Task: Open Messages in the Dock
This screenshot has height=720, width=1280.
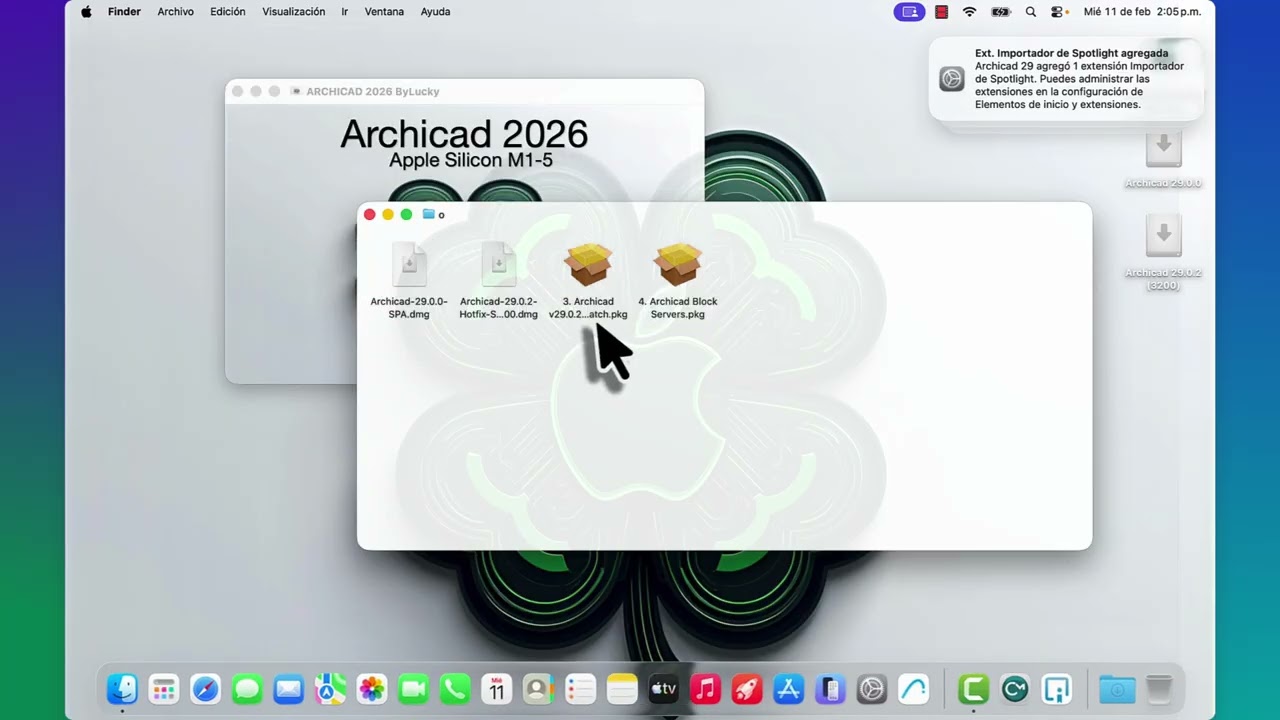Action: [x=247, y=689]
